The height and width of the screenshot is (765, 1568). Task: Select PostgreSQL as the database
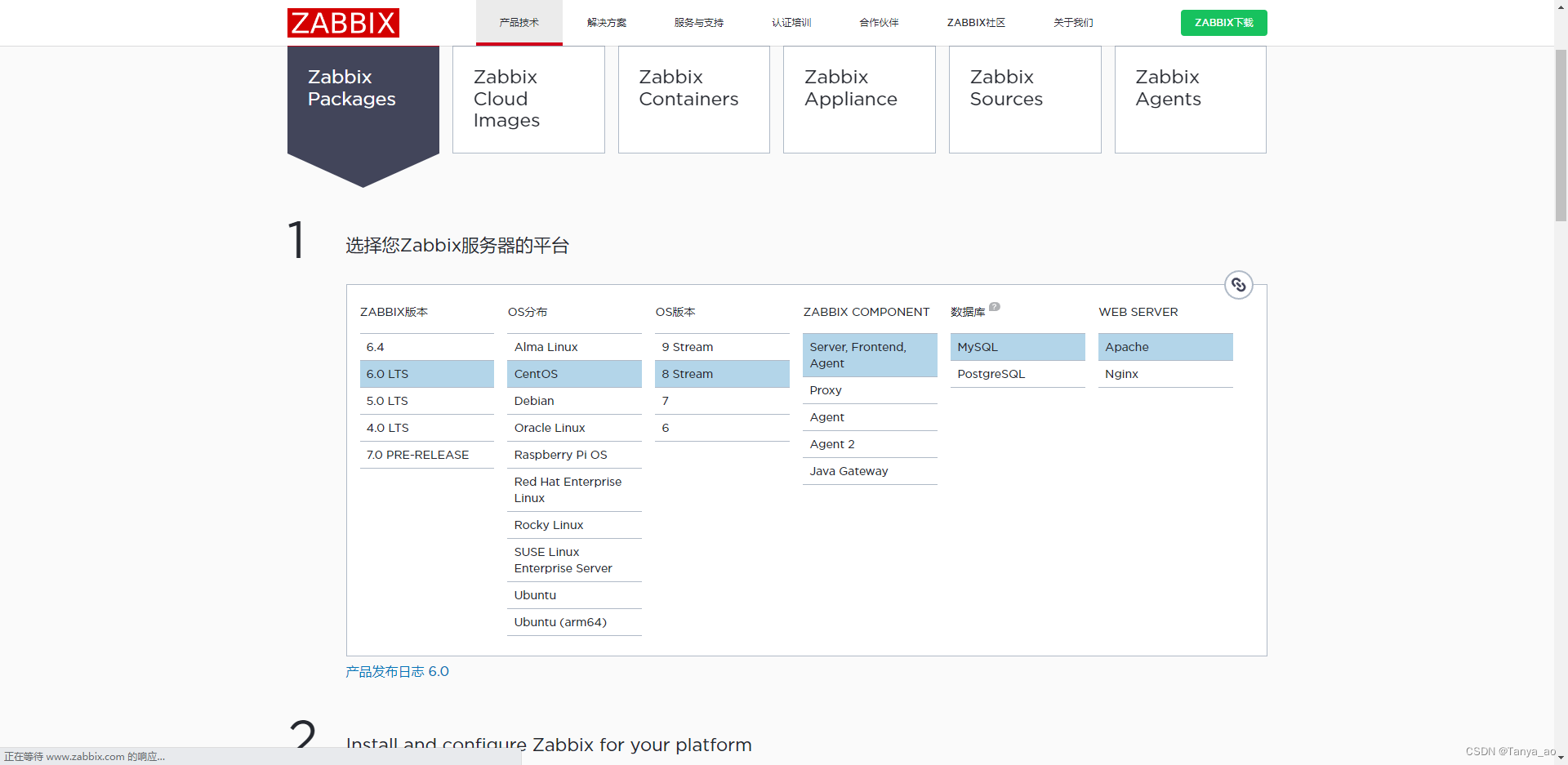coord(1017,374)
